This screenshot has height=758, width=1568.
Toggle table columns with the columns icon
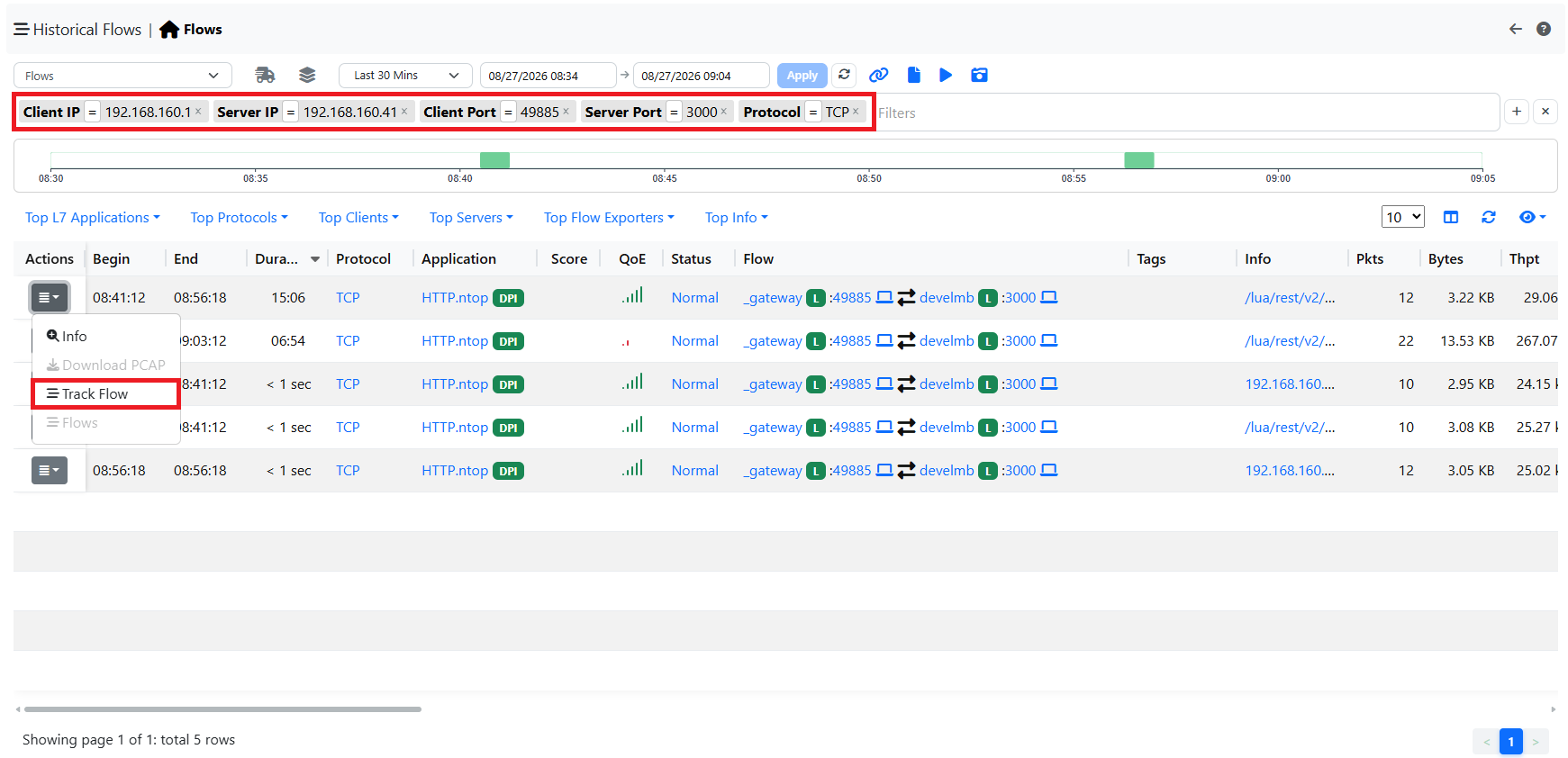pyautogui.click(x=1451, y=217)
